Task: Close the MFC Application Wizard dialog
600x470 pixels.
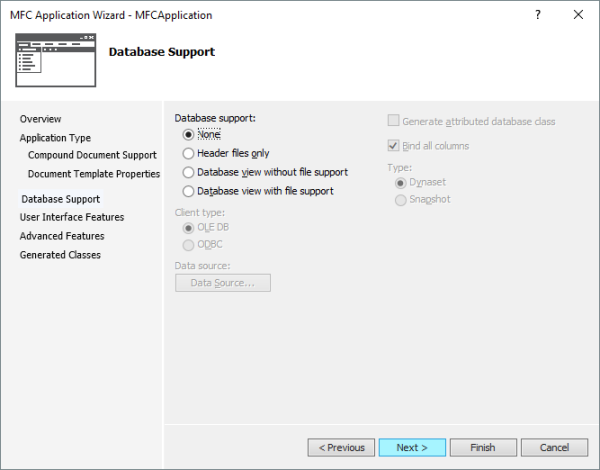Action: pyautogui.click(x=578, y=15)
